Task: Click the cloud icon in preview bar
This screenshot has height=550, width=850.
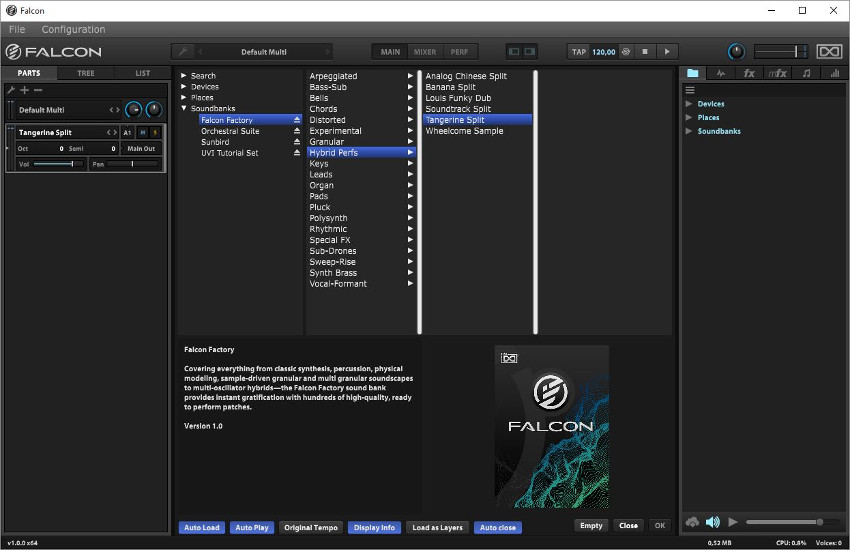Action: (692, 522)
